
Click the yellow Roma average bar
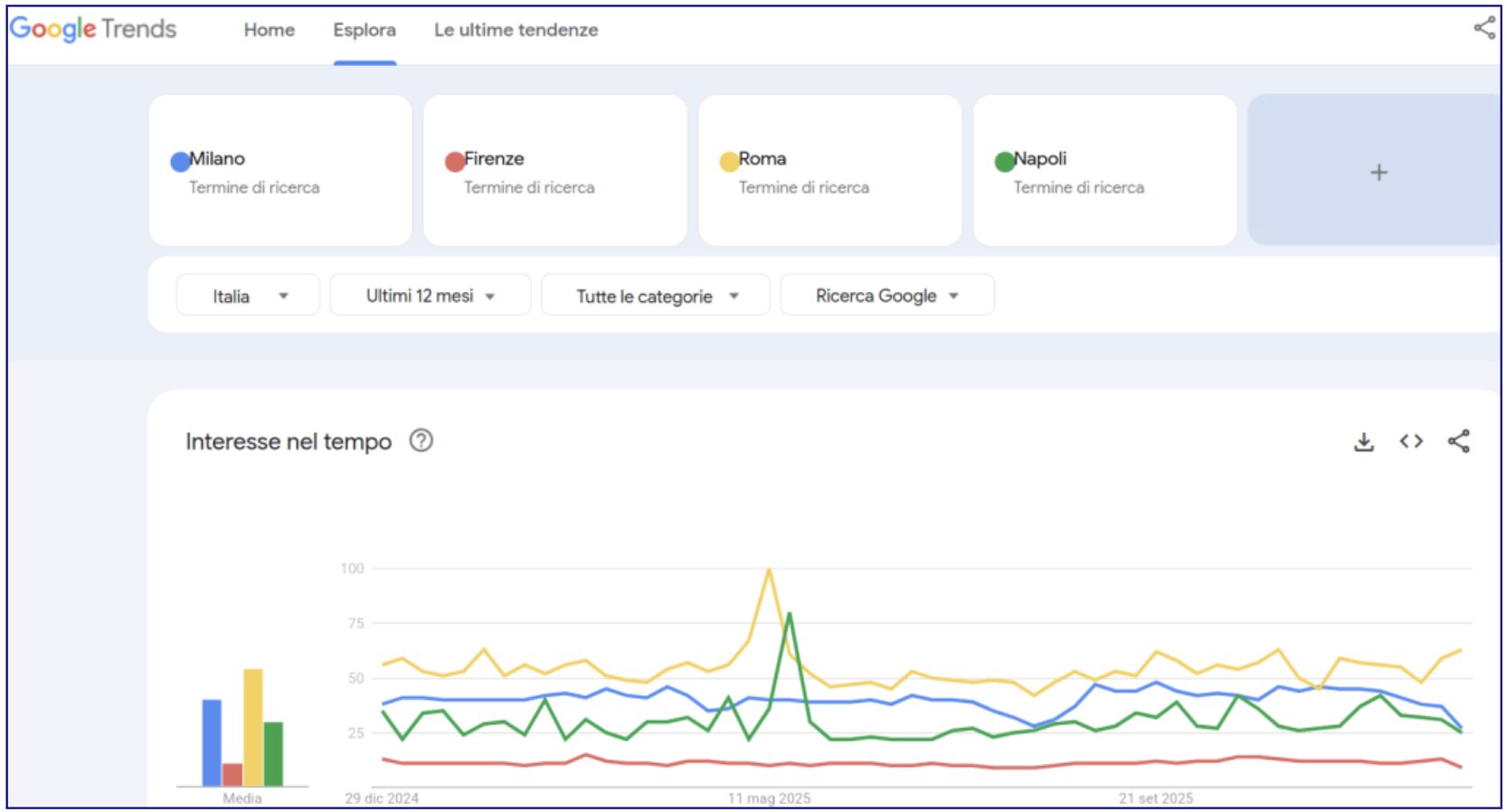[253, 727]
